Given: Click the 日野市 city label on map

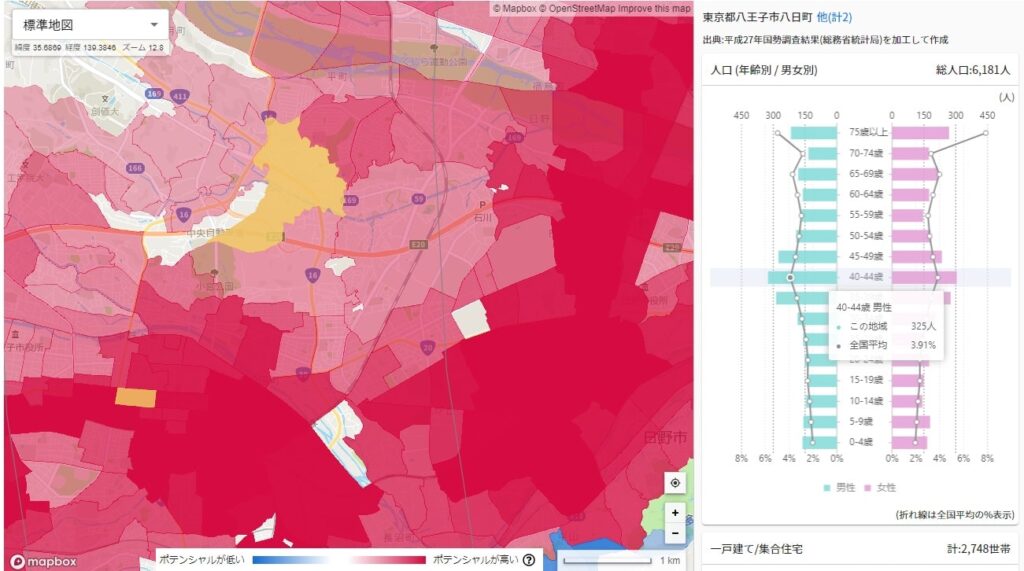Looking at the screenshot, I should point(665,438).
